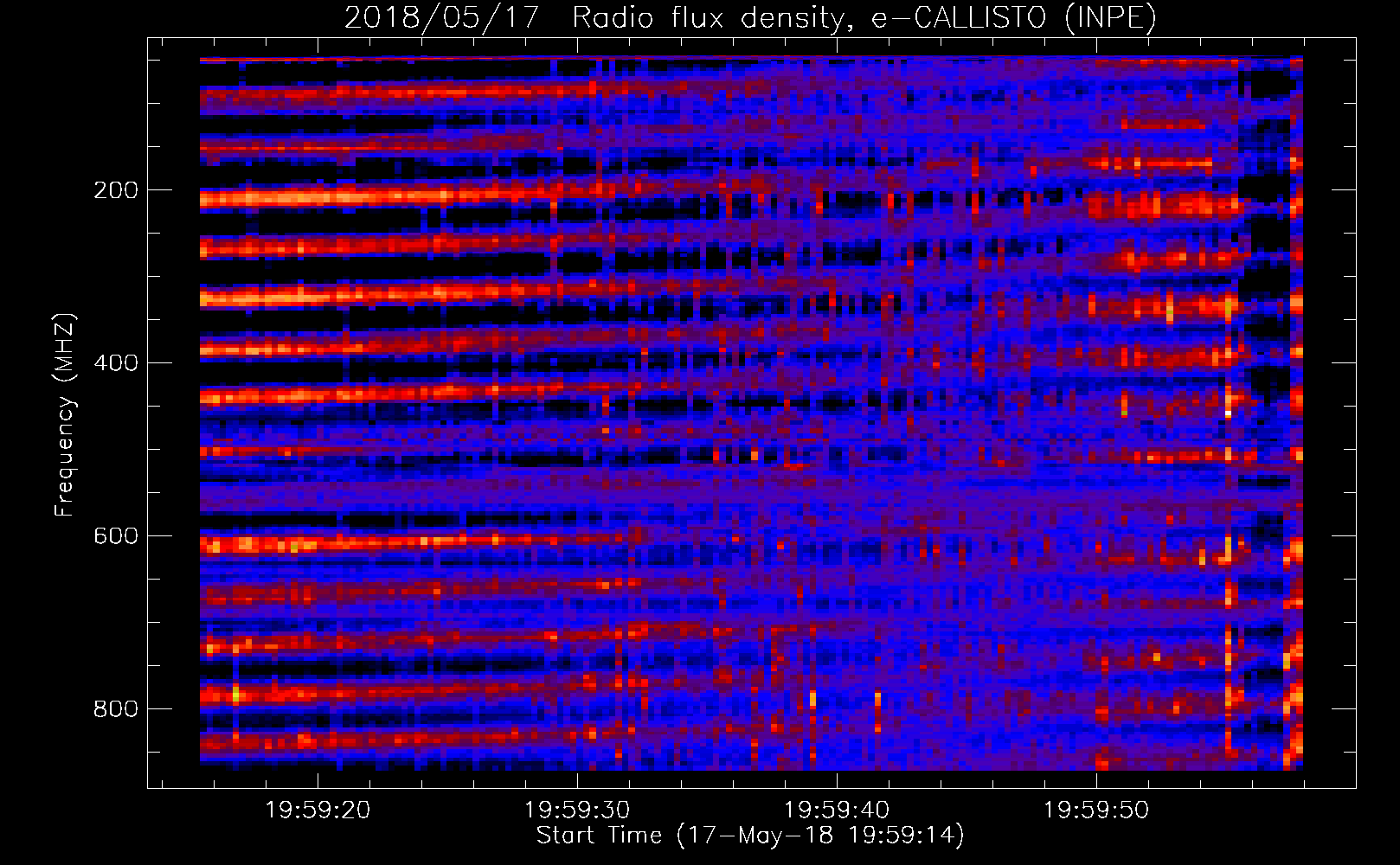Click the 19:59:20 time tick label
Viewport: 1400px width, 865px height.
318,810
